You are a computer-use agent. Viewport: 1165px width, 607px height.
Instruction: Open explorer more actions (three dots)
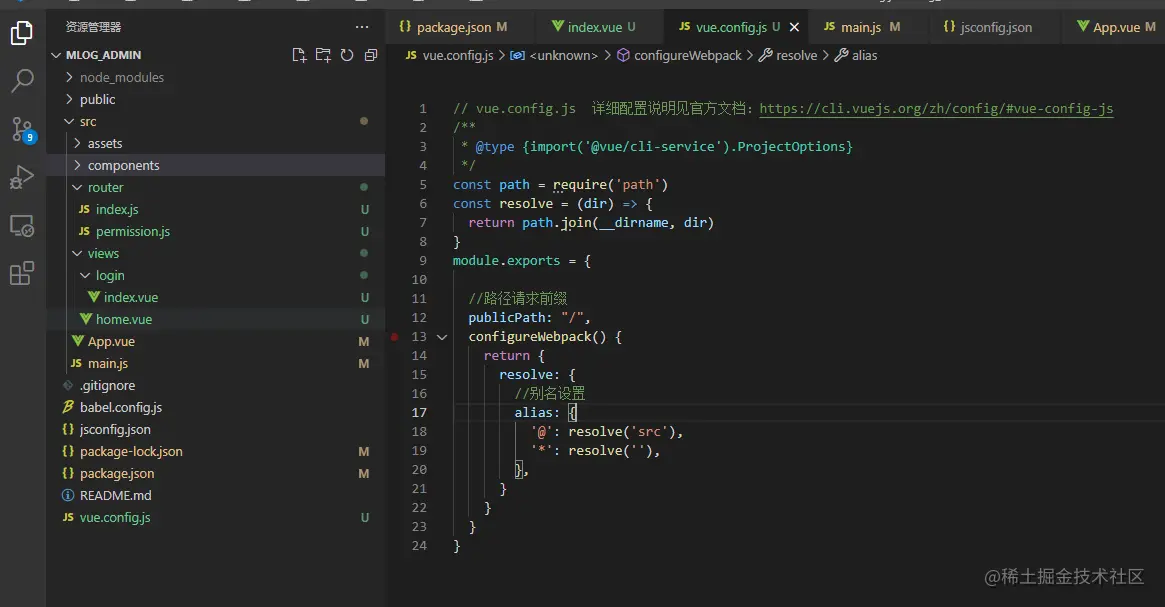pos(362,27)
